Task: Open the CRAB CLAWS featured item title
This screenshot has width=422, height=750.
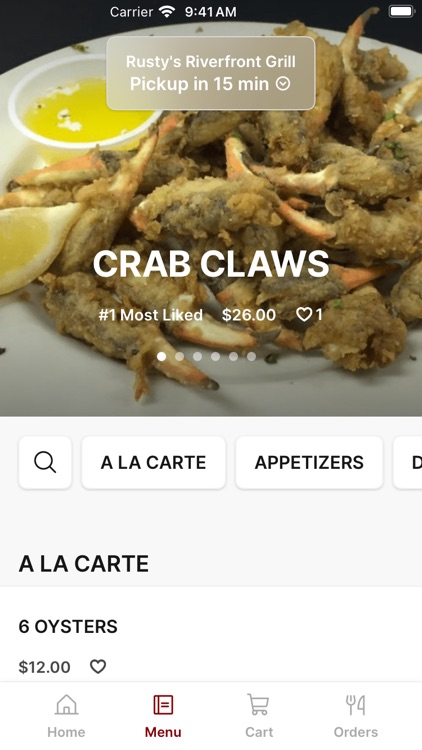Action: [x=211, y=264]
